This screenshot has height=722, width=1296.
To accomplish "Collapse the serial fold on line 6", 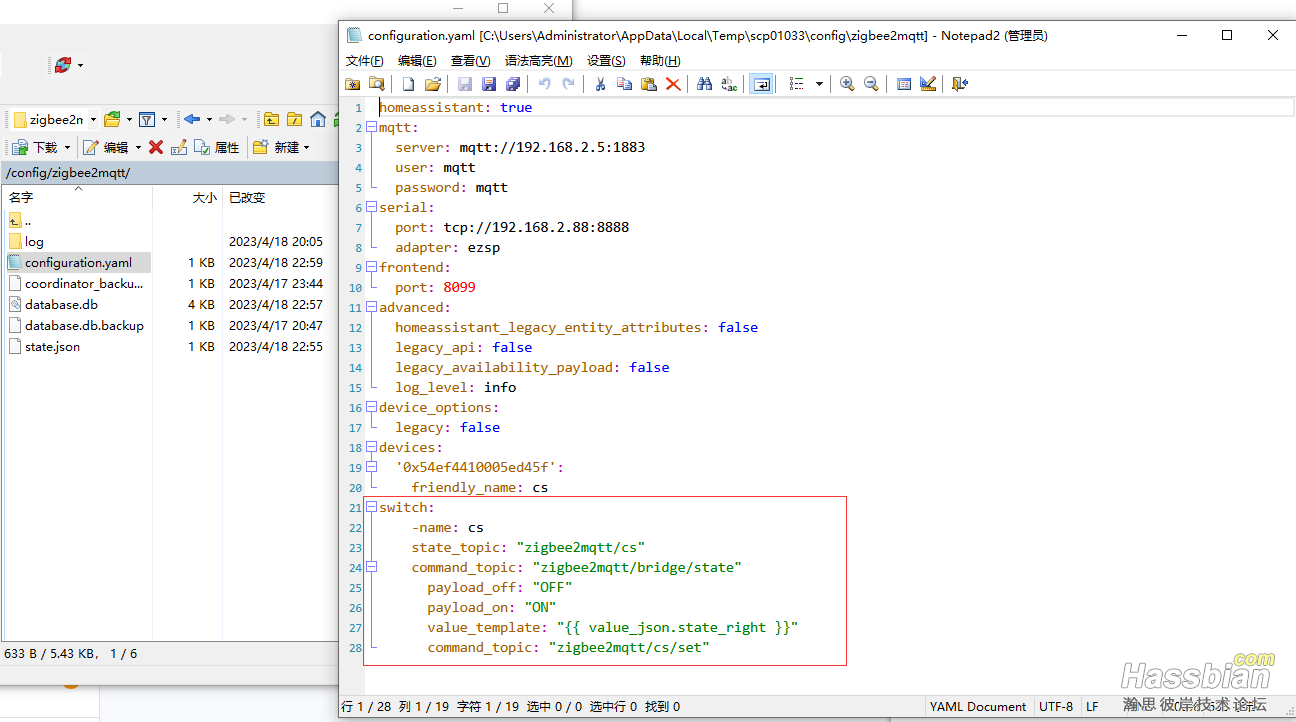I will [x=371, y=207].
